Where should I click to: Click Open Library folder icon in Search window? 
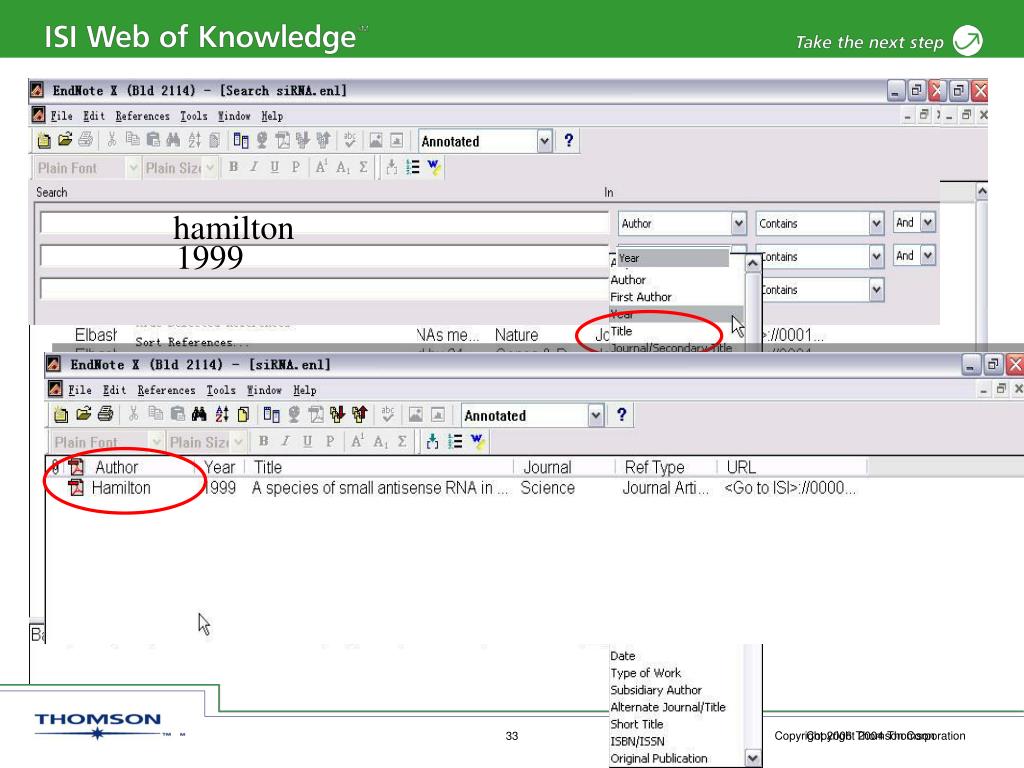point(65,140)
